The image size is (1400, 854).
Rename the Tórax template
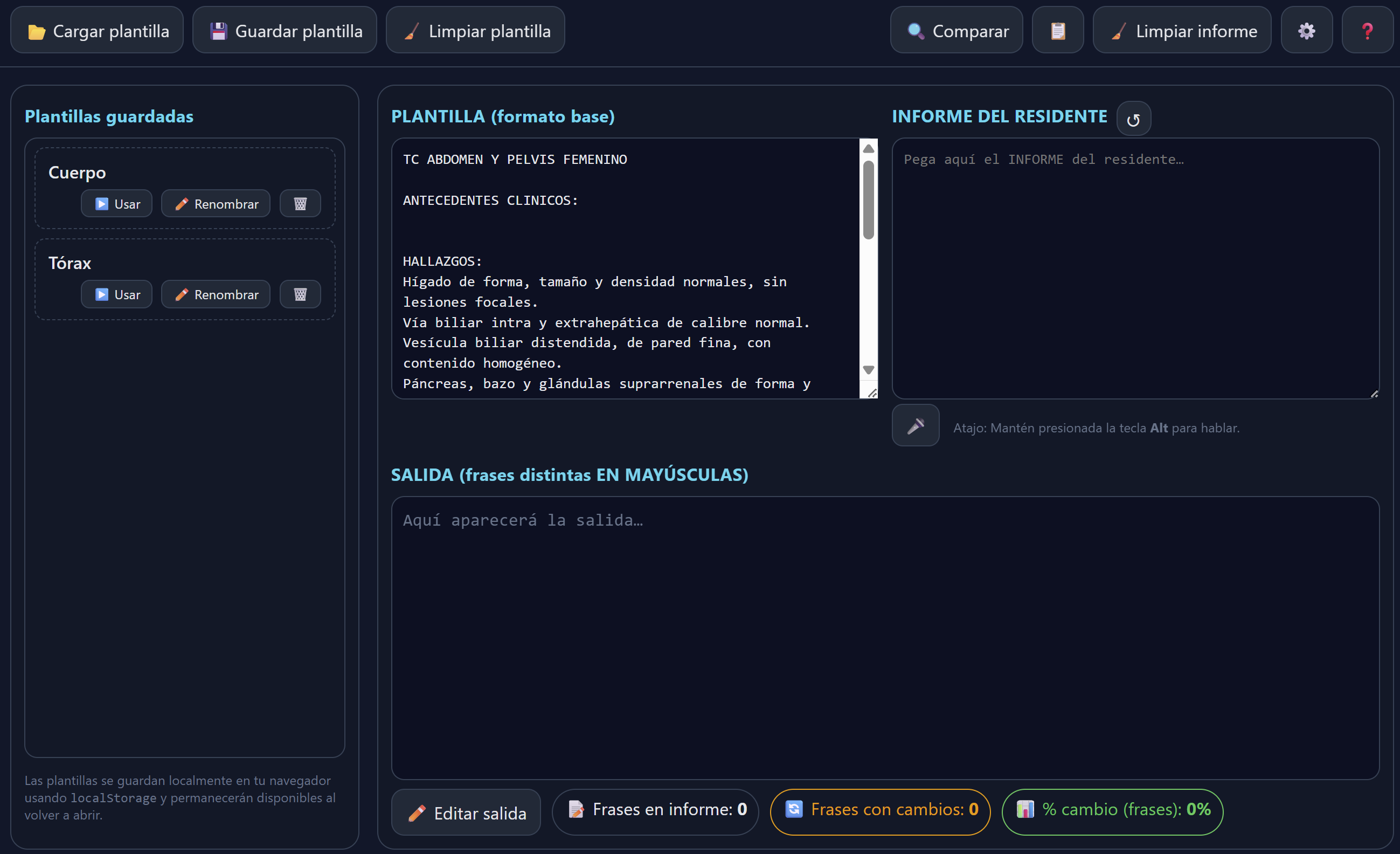pyautogui.click(x=216, y=294)
